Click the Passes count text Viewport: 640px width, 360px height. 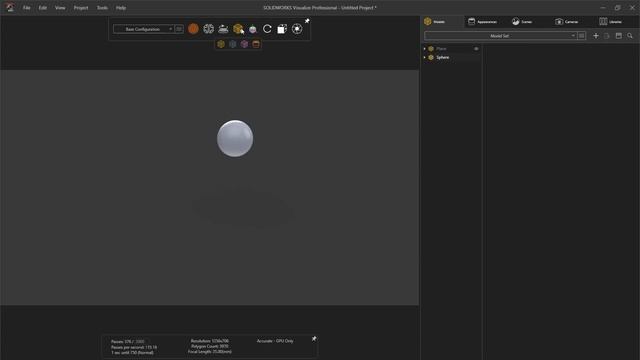click(128, 342)
